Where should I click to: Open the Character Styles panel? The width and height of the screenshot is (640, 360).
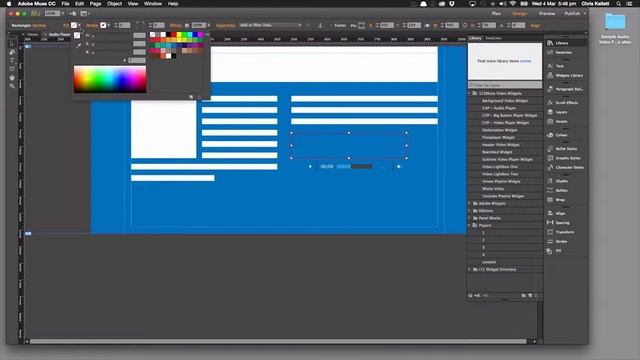point(565,167)
